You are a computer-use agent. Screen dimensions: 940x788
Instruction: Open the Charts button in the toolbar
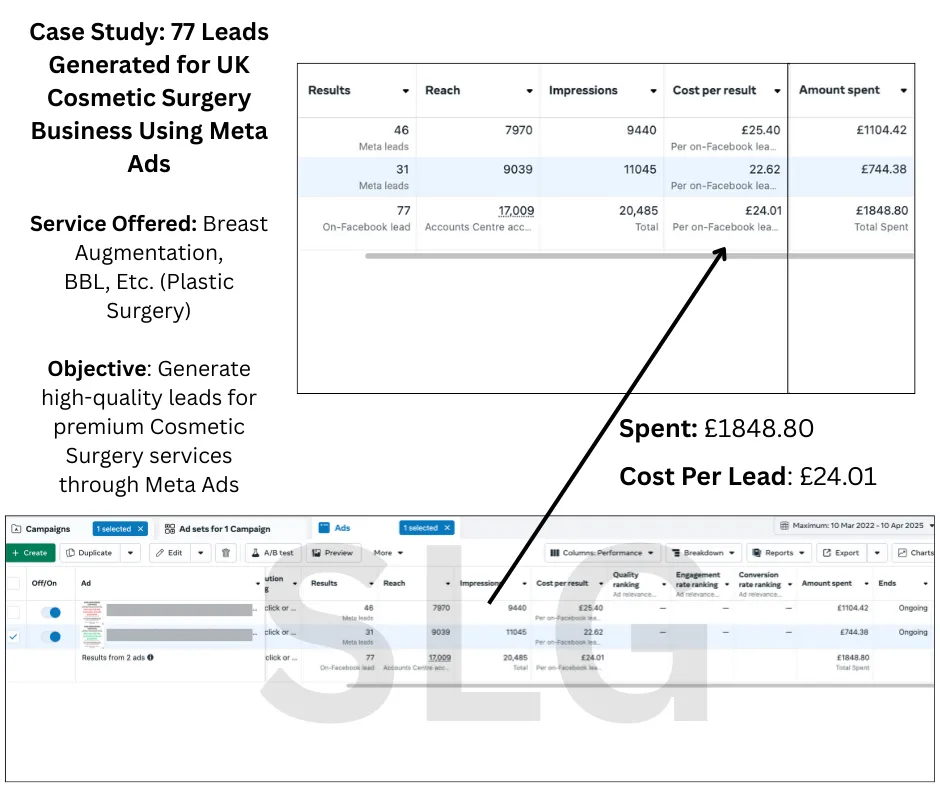pos(915,553)
